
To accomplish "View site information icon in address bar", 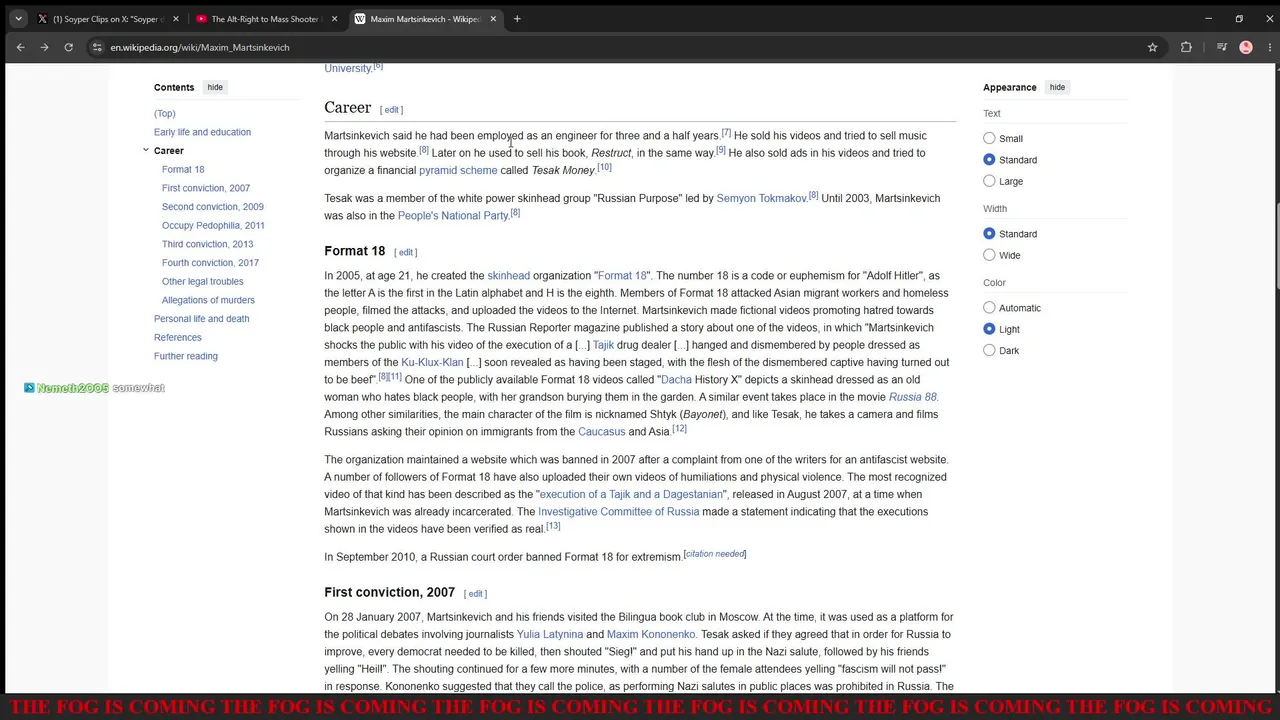I will point(97,47).
